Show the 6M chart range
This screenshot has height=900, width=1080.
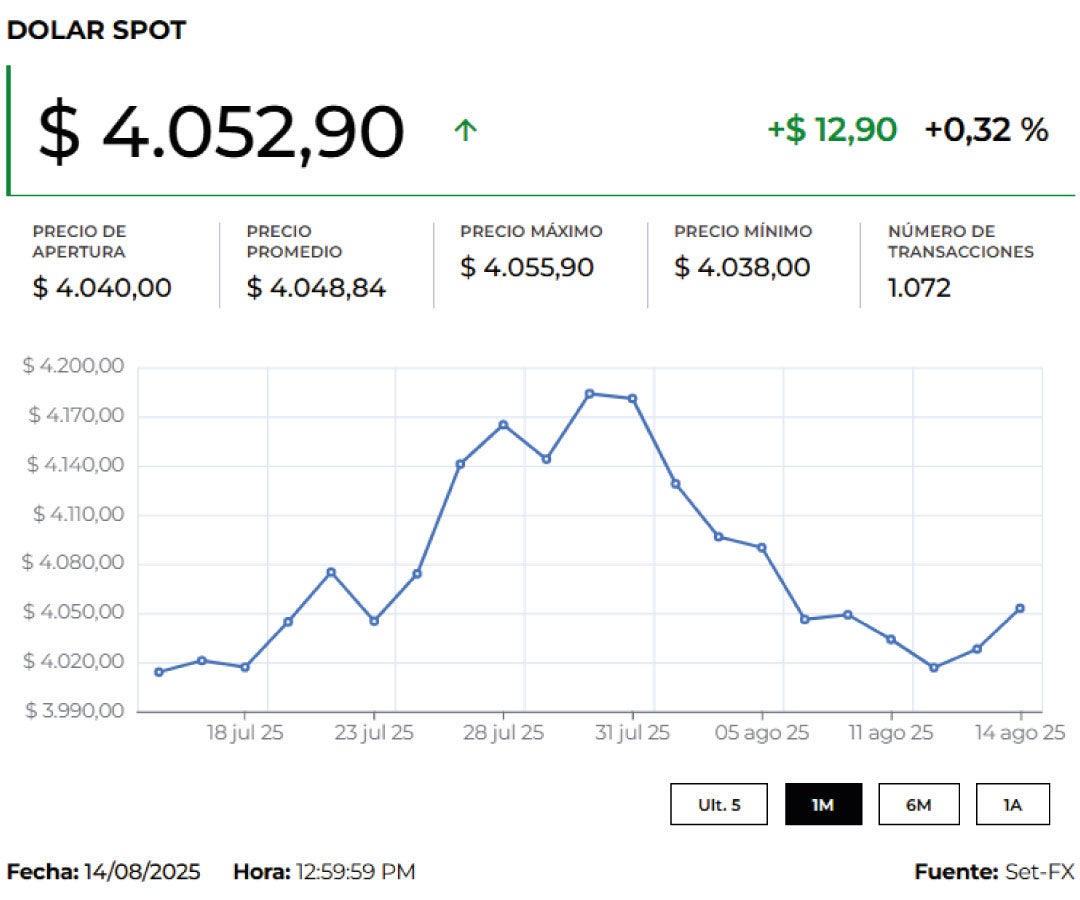pyautogui.click(x=918, y=804)
